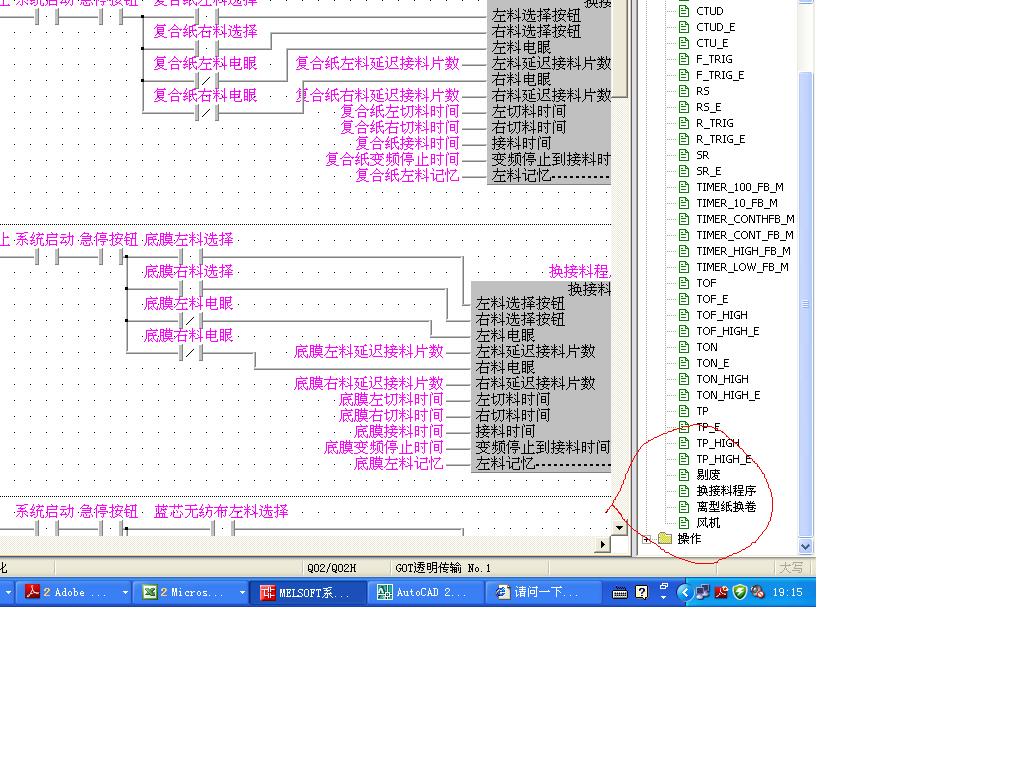The height and width of the screenshot is (768, 1024).
Task: Click the keyboard input method icon
Action: click(620, 592)
